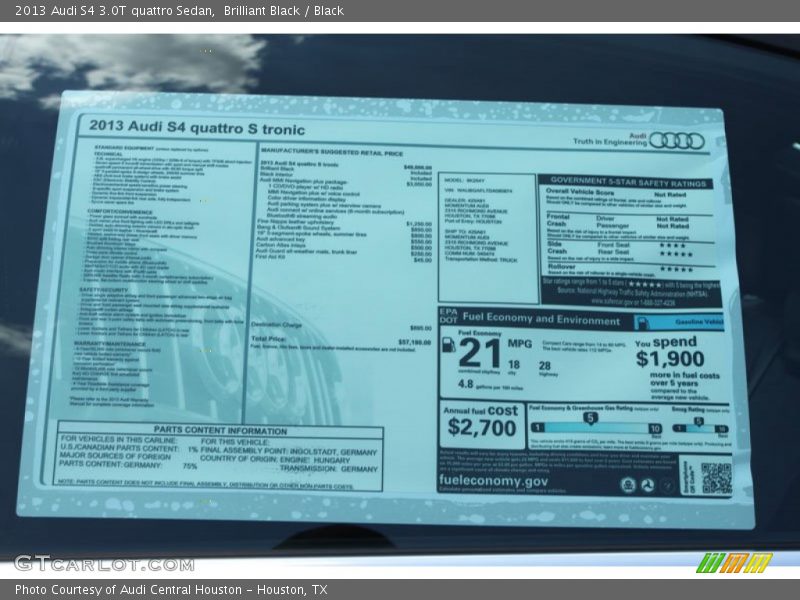Viewport: 800px width, 600px height.
Task: Click the 'Truth in Engineering' slogan
Action: coord(610,142)
